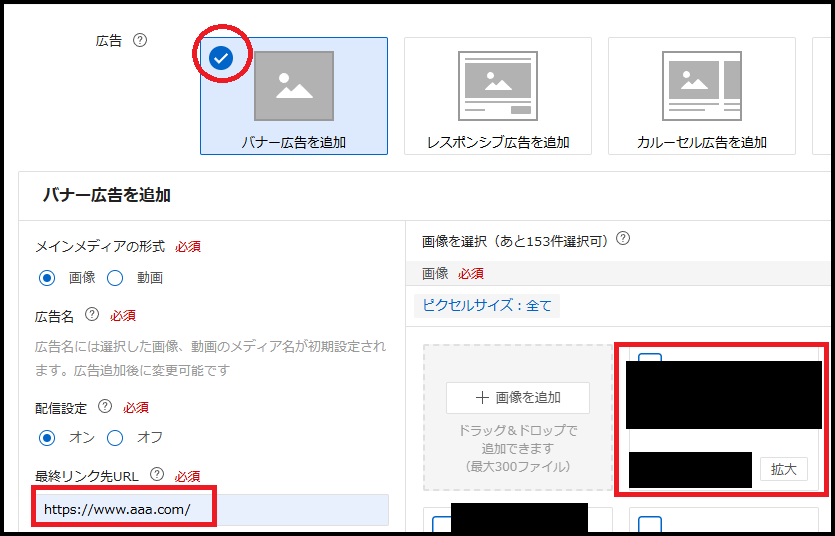Choose カルーセル広告を追加 ad type
This screenshot has width=835, height=536.
click(701, 142)
